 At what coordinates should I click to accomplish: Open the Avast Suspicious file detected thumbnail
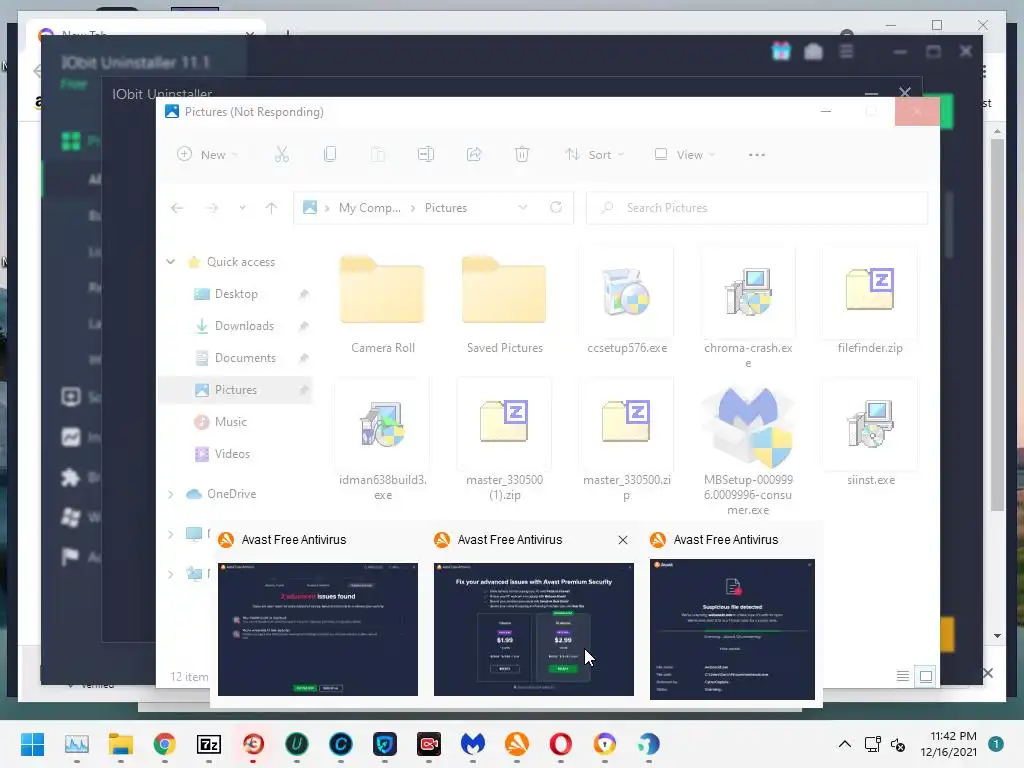tap(732, 629)
